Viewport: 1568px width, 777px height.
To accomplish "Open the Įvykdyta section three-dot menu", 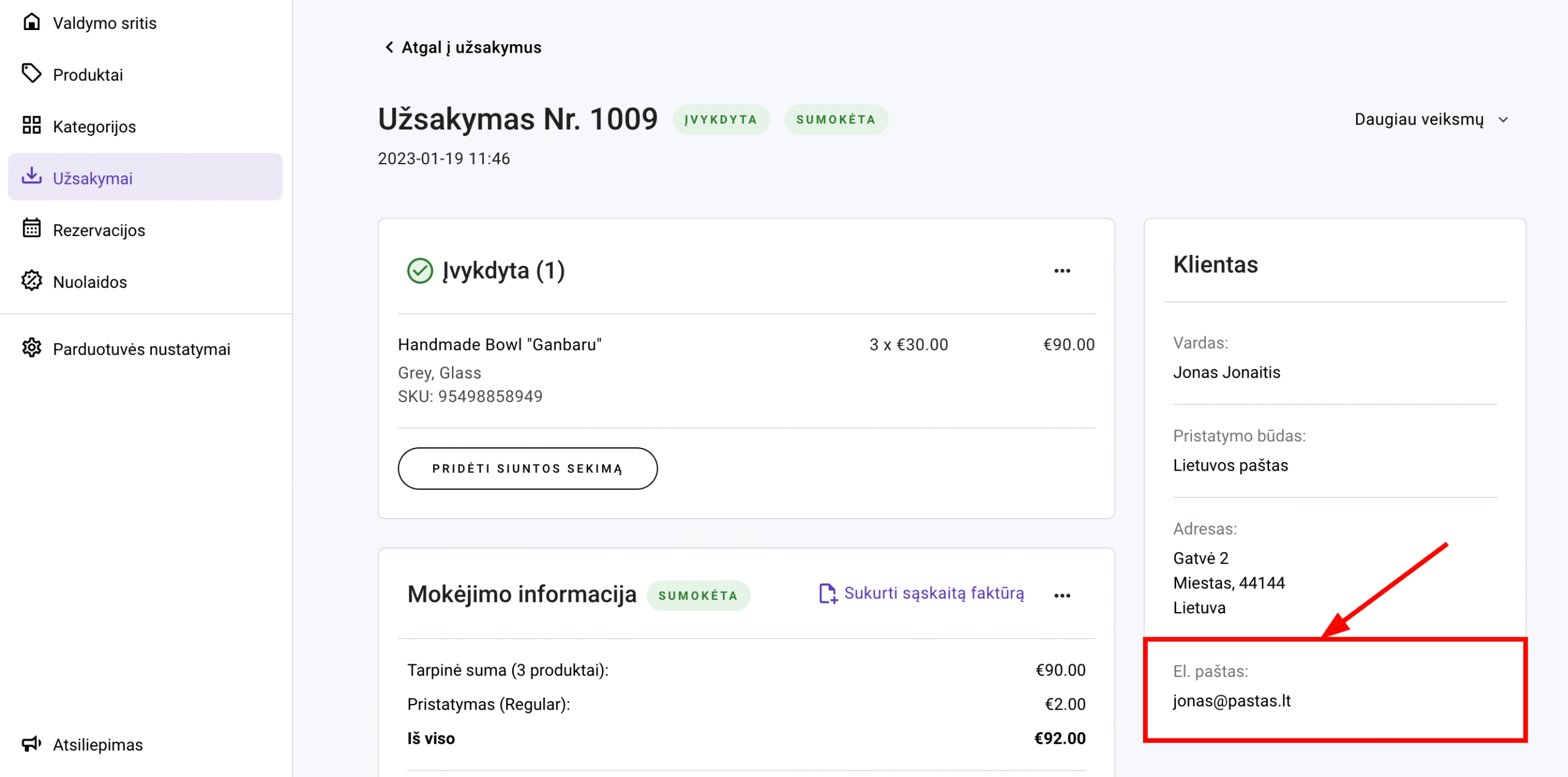I will [1062, 270].
